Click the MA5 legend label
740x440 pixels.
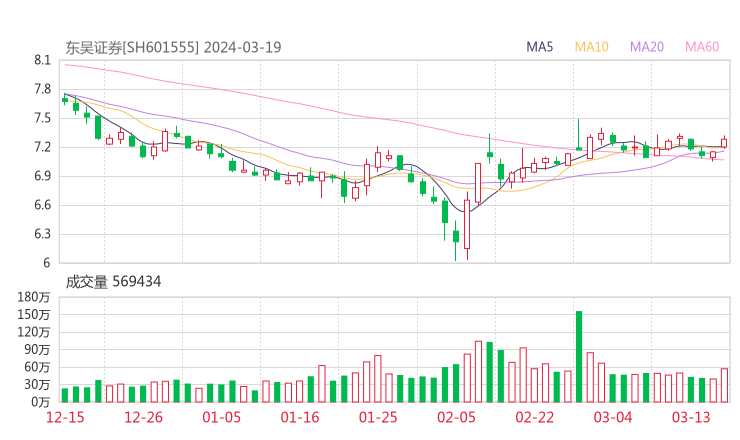pos(539,47)
